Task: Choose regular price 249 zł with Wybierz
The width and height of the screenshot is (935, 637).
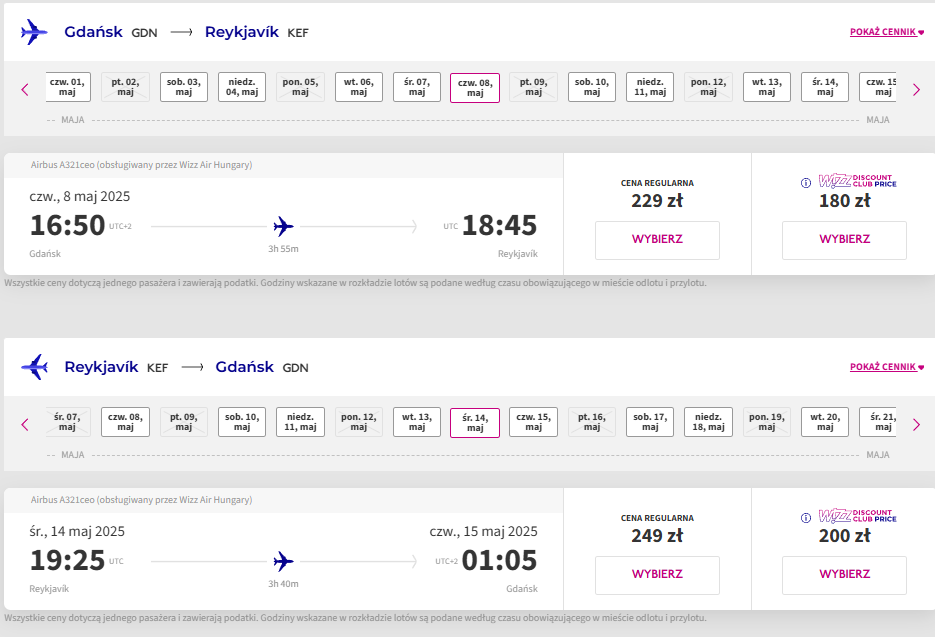Action: [657, 575]
